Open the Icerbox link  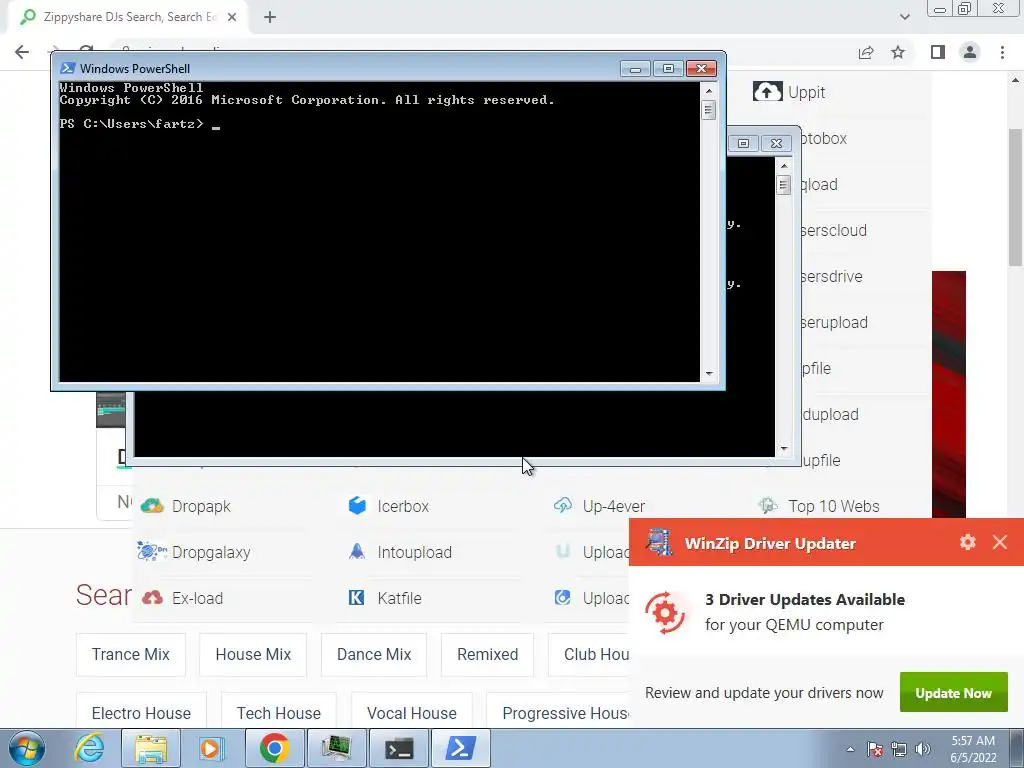(403, 506)
